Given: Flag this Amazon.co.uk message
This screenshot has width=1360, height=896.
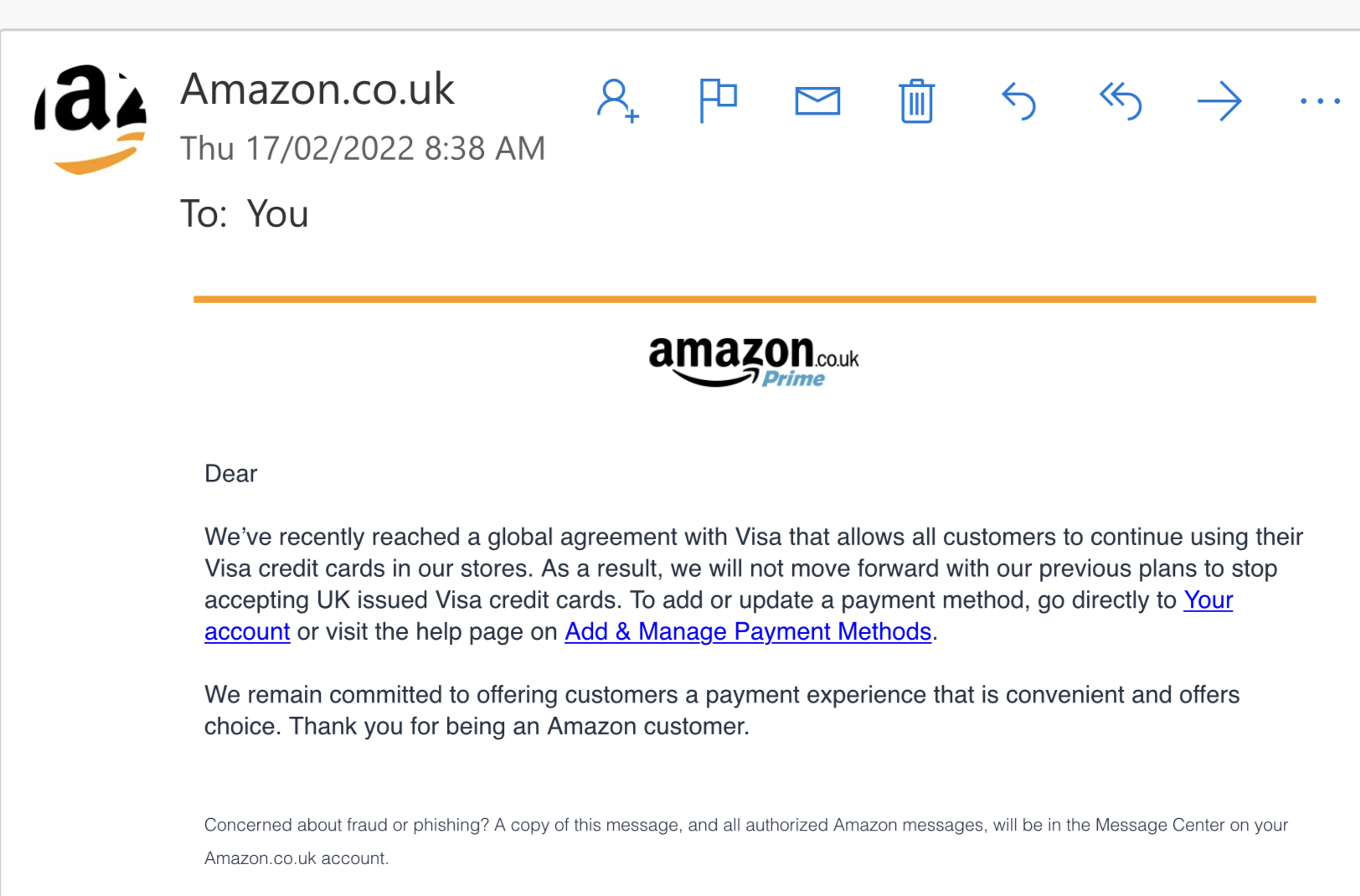Looking at the screenshot, I should pyautogui.click(x=718, y=100).
